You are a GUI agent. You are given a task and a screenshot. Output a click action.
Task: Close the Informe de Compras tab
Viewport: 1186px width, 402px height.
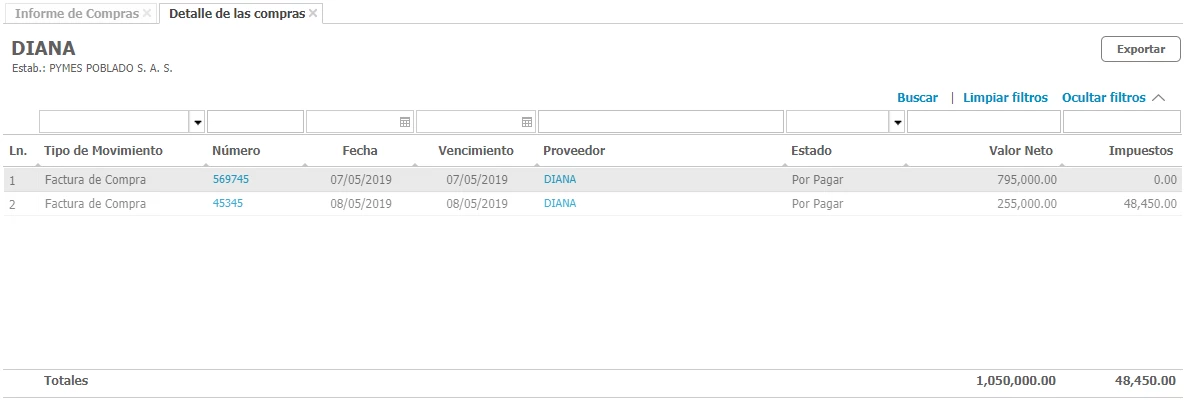(x=147, y=13)
